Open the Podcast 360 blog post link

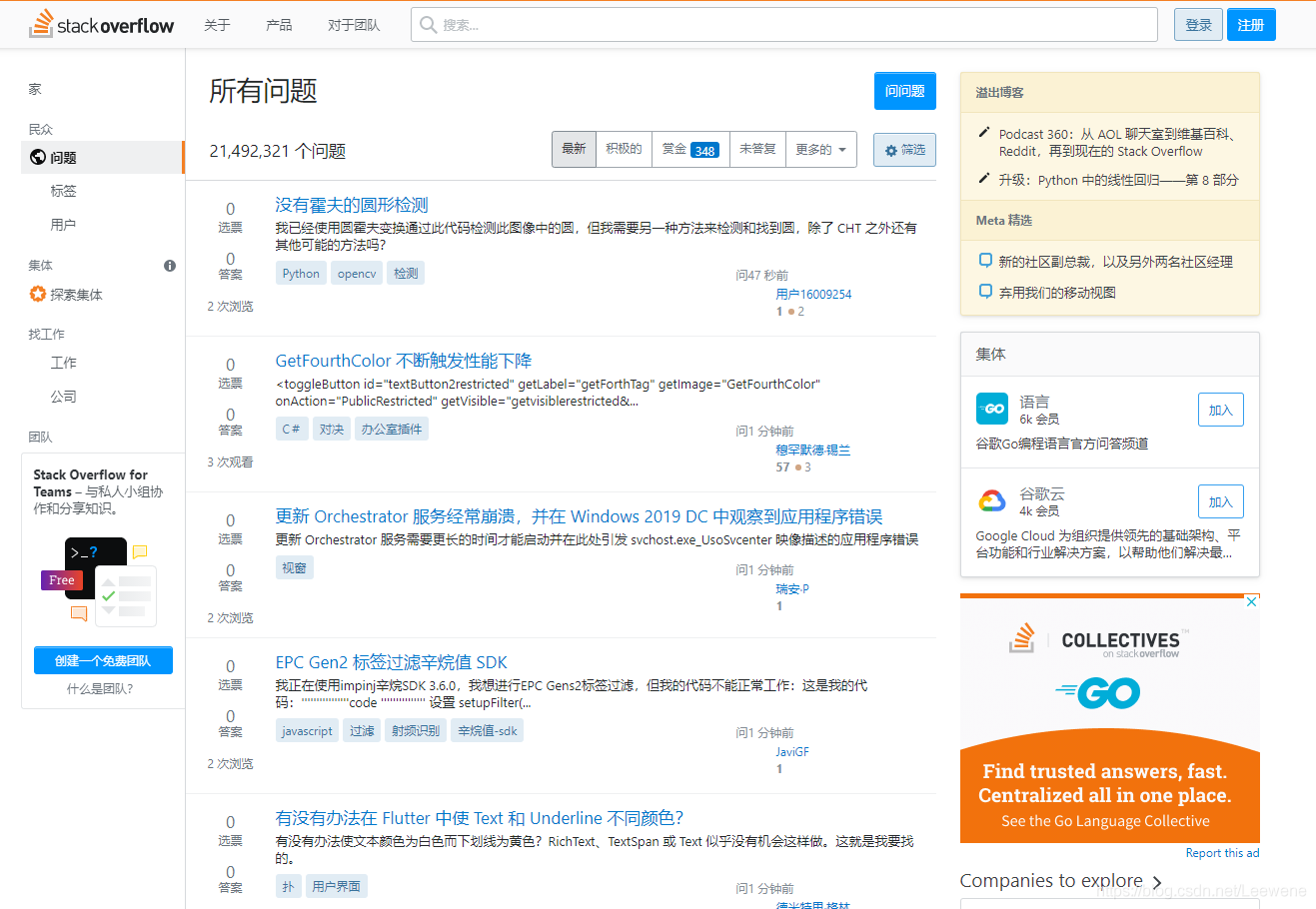(x=1117, y=143)
